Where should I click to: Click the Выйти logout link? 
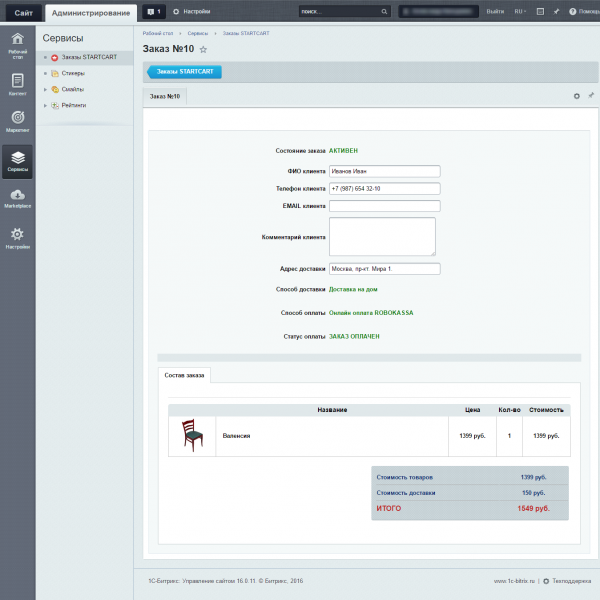(x=495, y=11)
